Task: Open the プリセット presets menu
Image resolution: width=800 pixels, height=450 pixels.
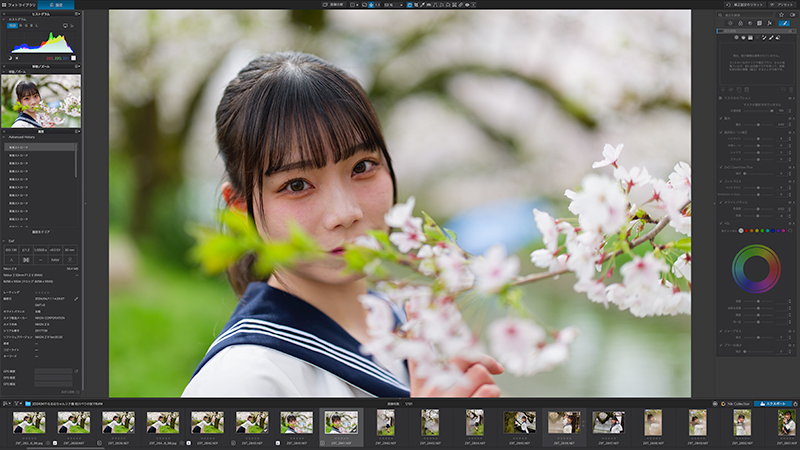Action: [x=782, y=5]
